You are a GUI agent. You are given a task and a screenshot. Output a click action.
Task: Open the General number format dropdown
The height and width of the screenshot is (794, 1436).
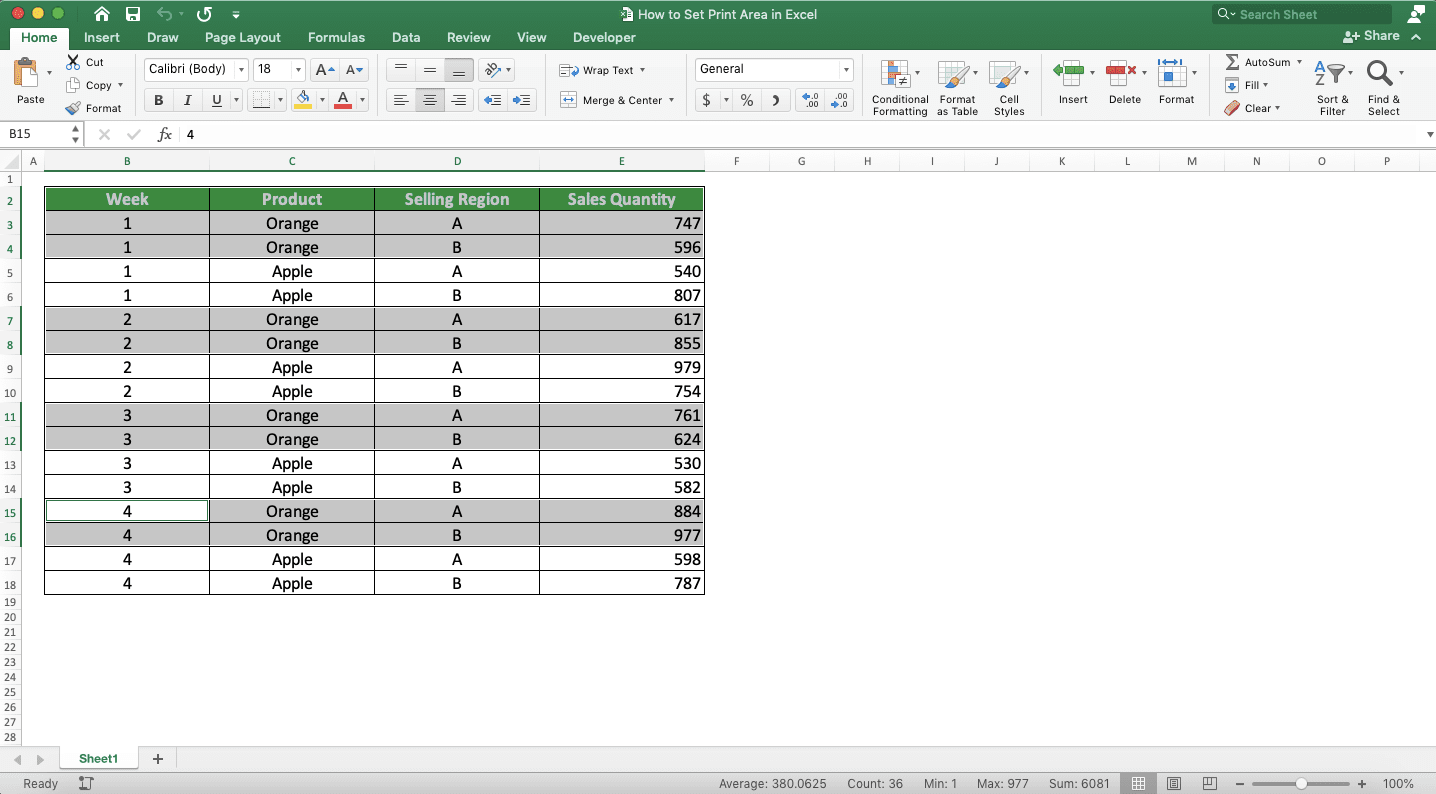846,70
